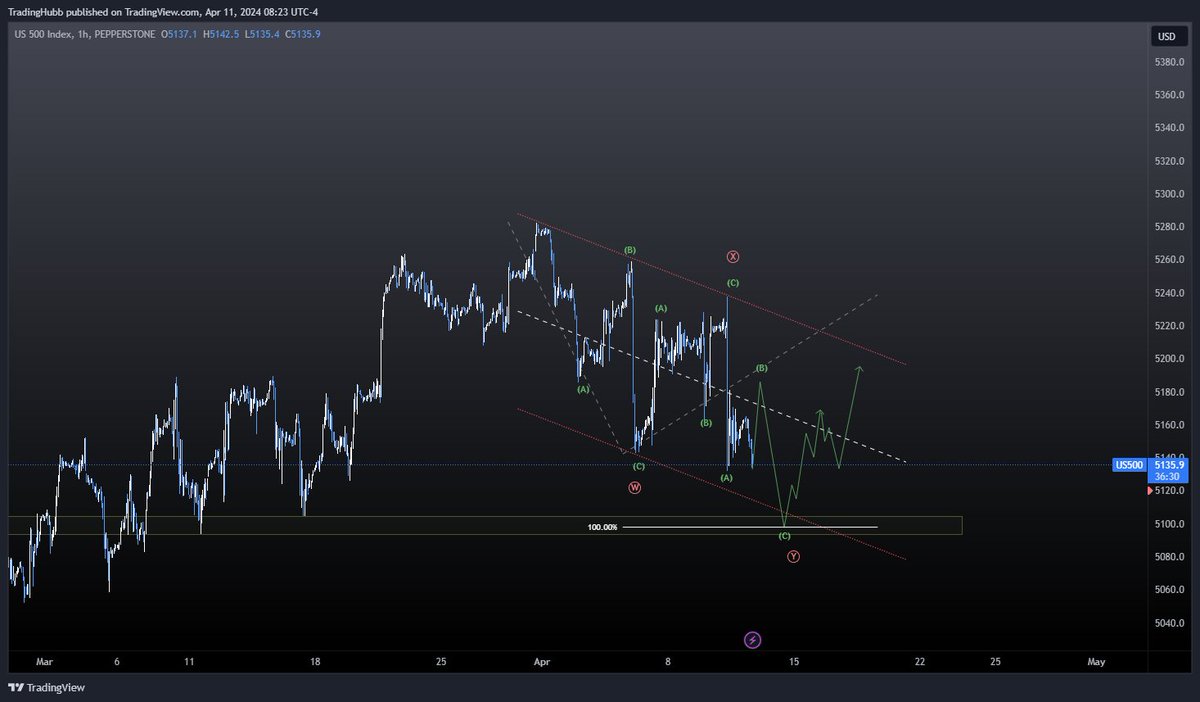Click the 5340.0 price axis label
Screen dimensions: 1200x702
pos(1170,128)
